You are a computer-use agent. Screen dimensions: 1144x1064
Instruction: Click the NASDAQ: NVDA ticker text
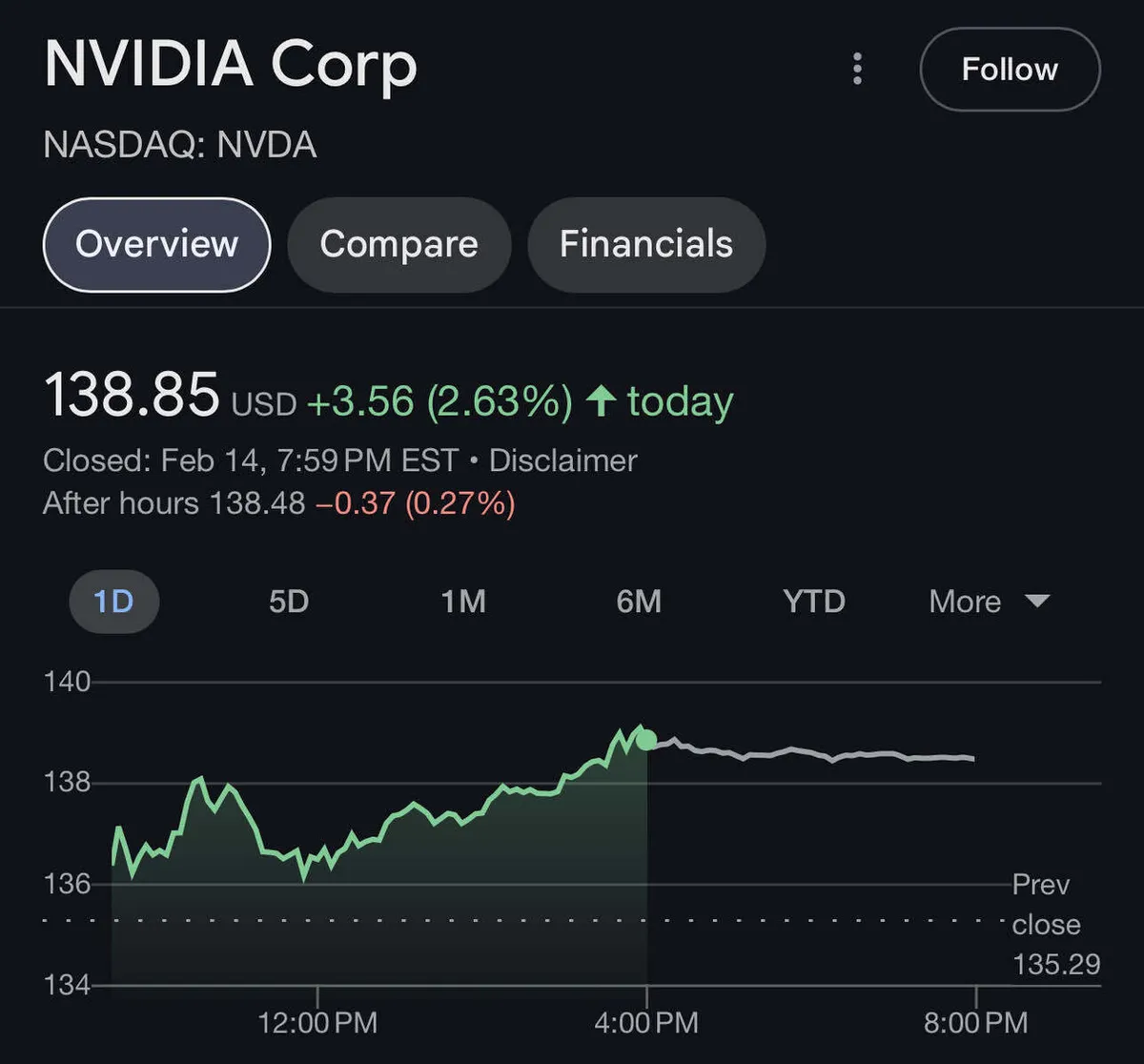(x=180, y=145)
